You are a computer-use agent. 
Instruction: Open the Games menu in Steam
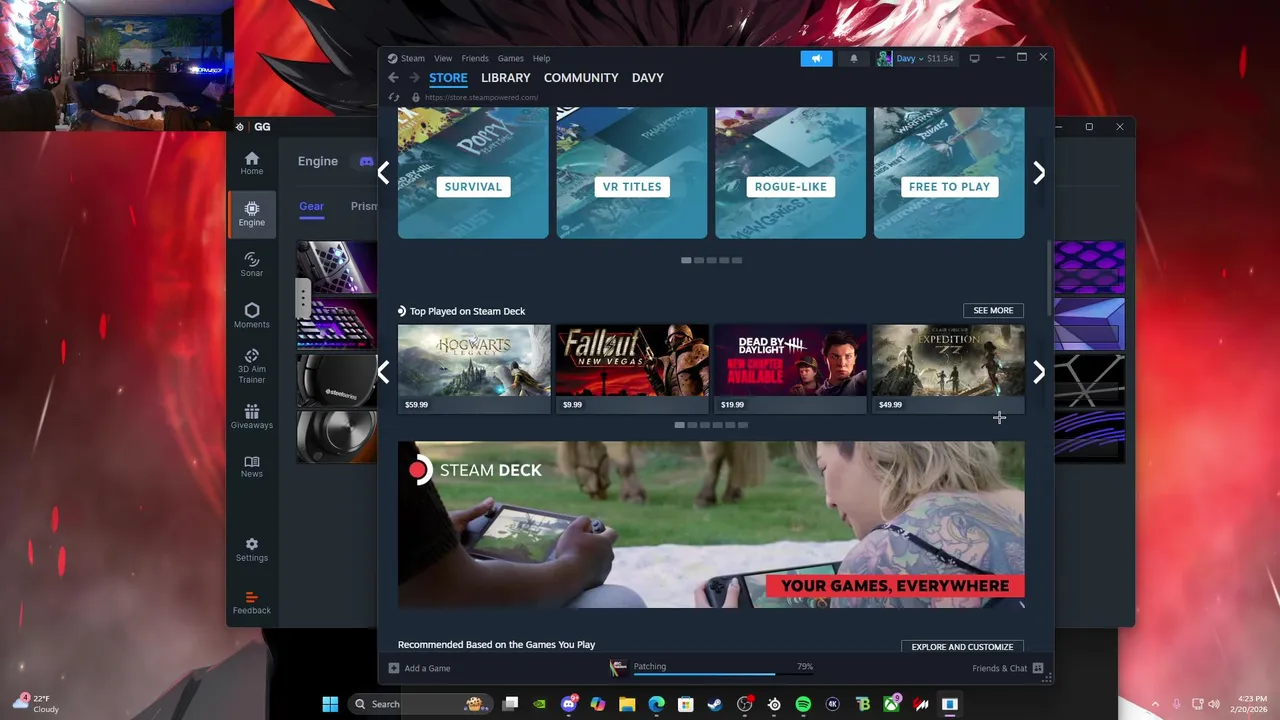[x=511, y=58]
